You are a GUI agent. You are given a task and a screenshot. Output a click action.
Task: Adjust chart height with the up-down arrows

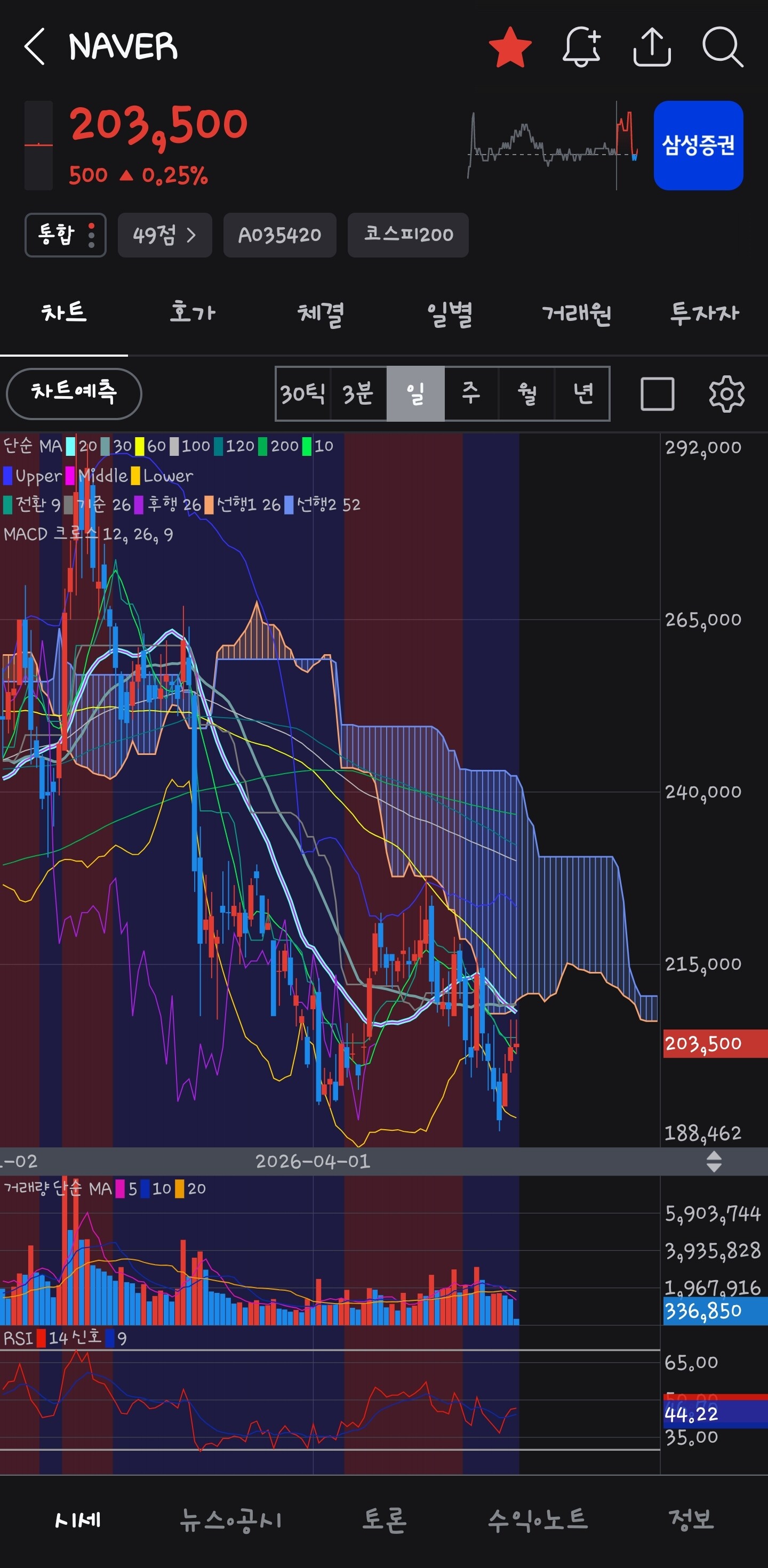point(714,1161)
